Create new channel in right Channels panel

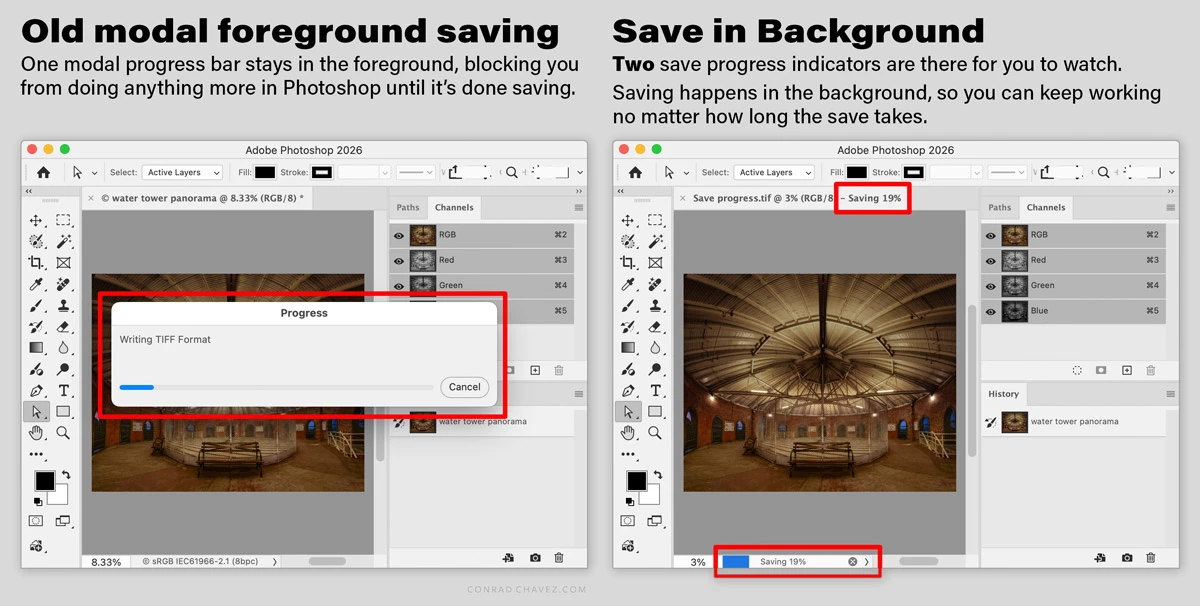(x=1127, y=370)
